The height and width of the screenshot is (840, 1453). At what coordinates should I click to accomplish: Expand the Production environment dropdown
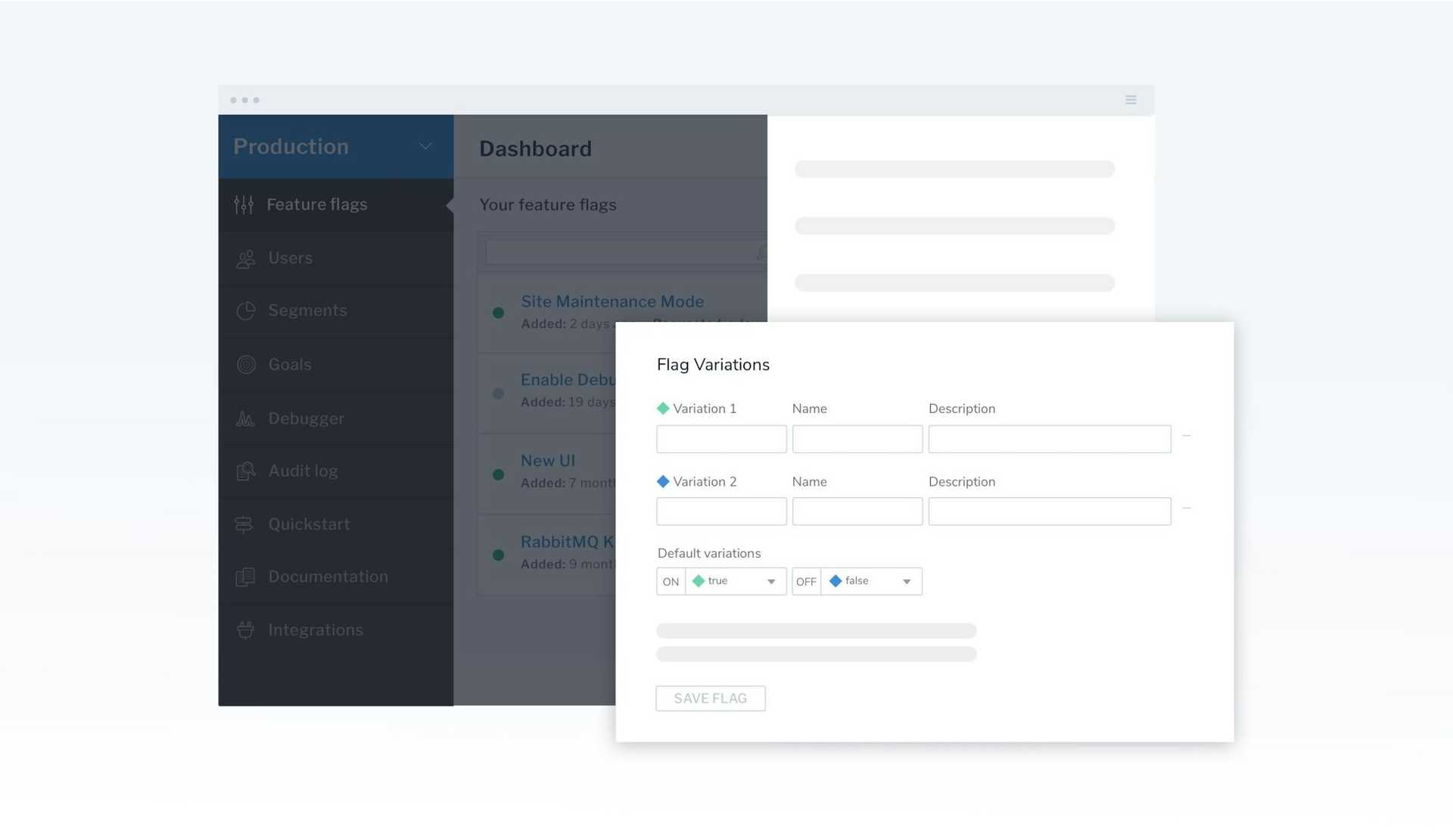[x=425, y=146]
